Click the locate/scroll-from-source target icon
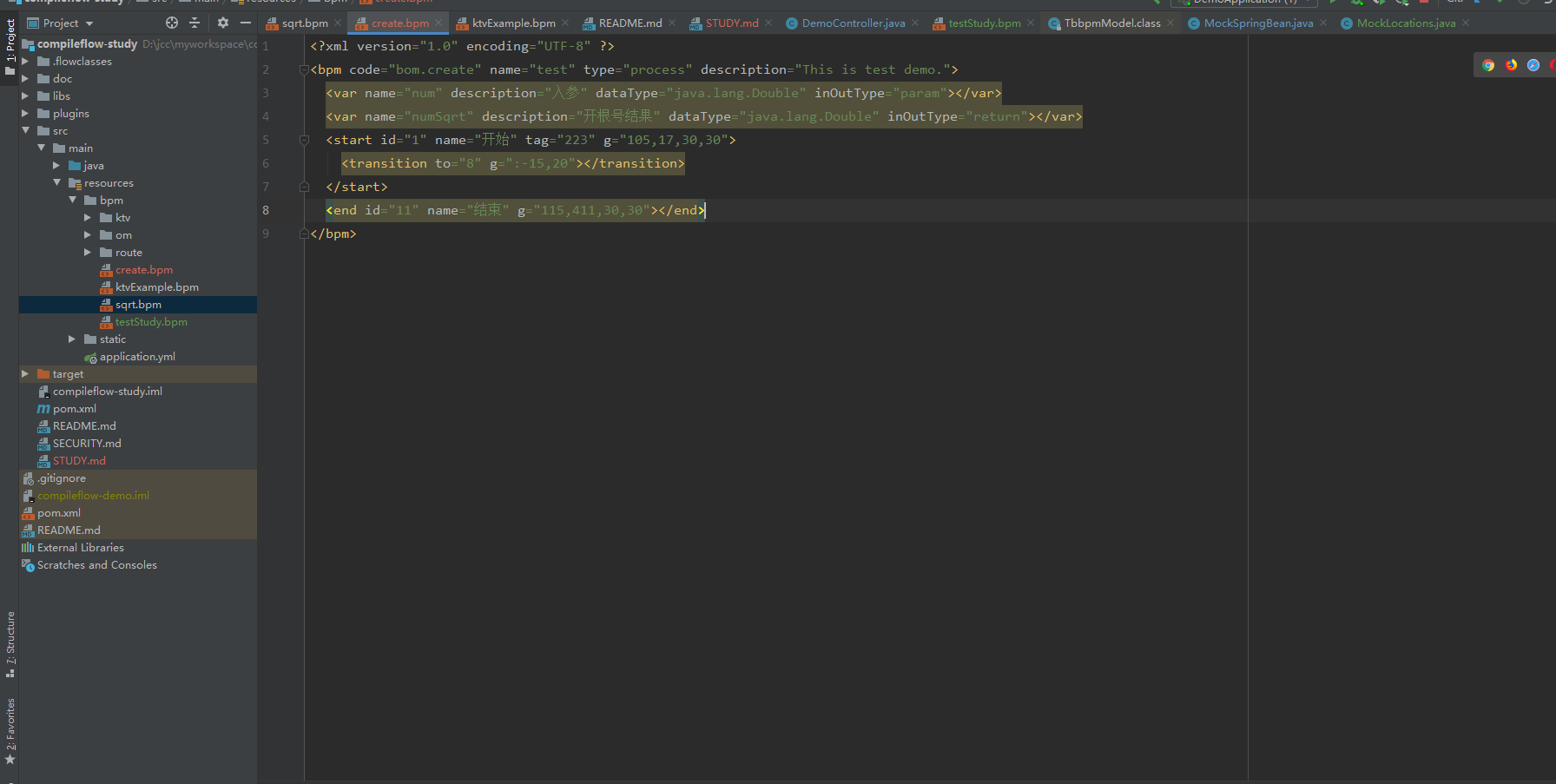 click(x=171, y=23)
